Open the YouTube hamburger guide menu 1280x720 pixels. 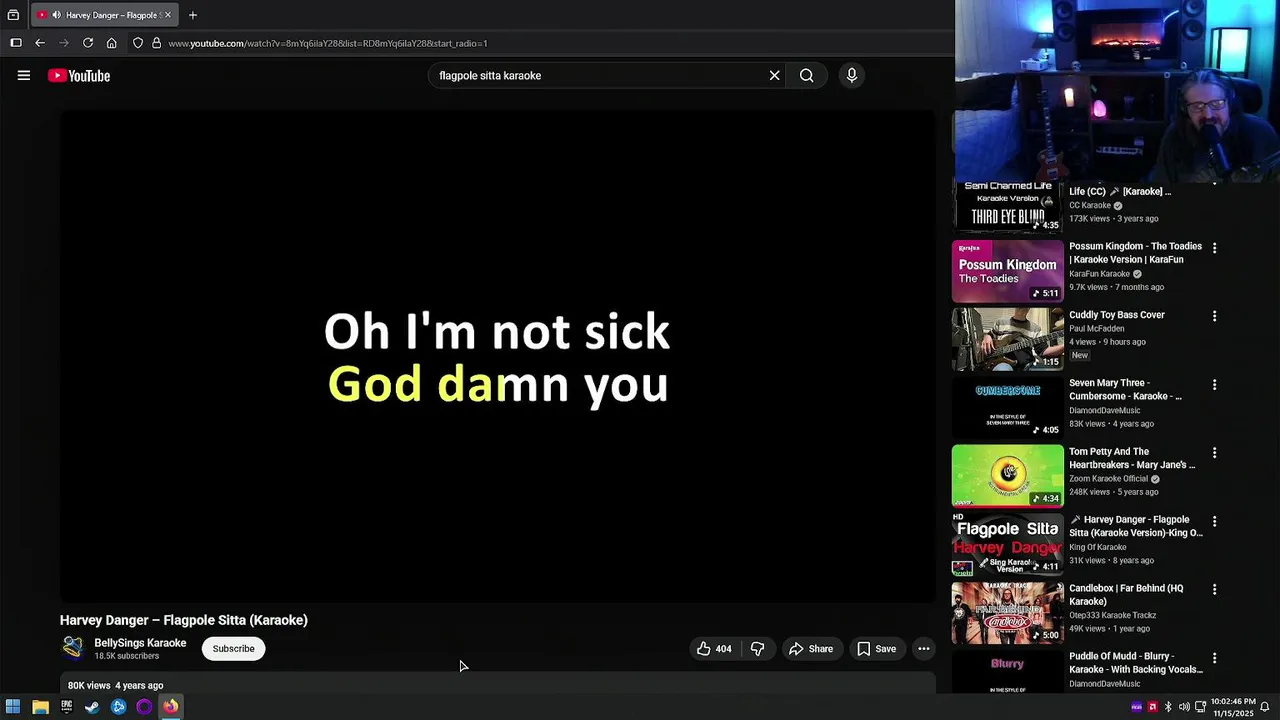[x=24, y=76]
